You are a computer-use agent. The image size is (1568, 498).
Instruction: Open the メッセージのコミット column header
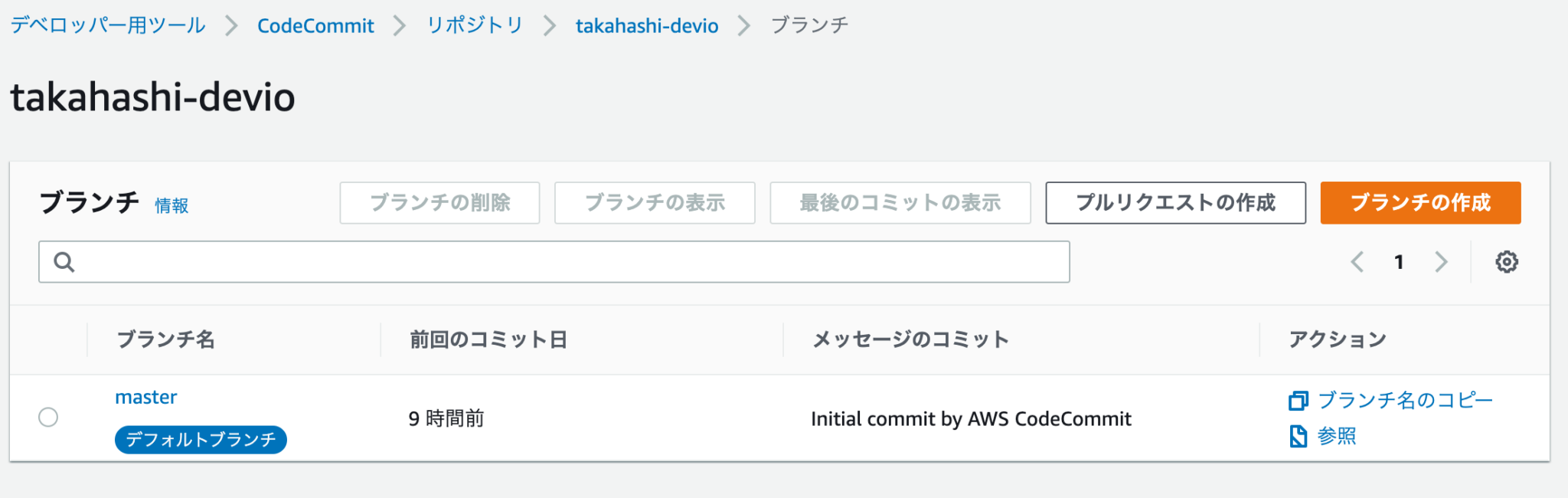coord(910,339)
